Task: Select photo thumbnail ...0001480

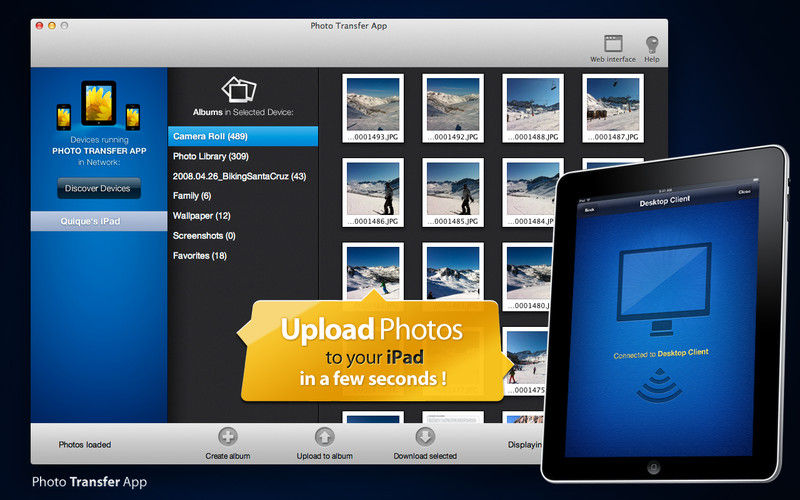Action: point(527,277)
